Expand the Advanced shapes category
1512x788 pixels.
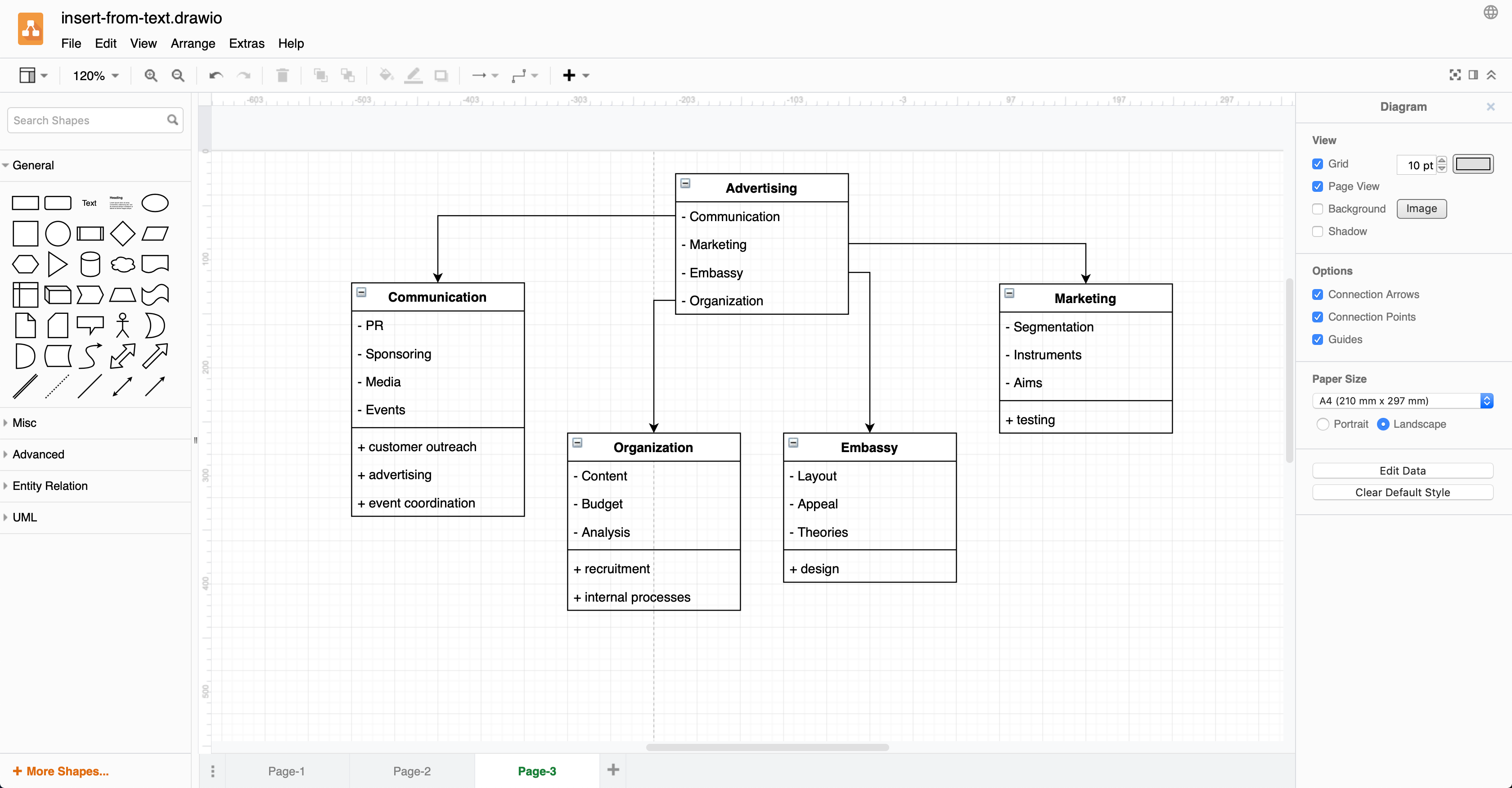click(38, 454)
